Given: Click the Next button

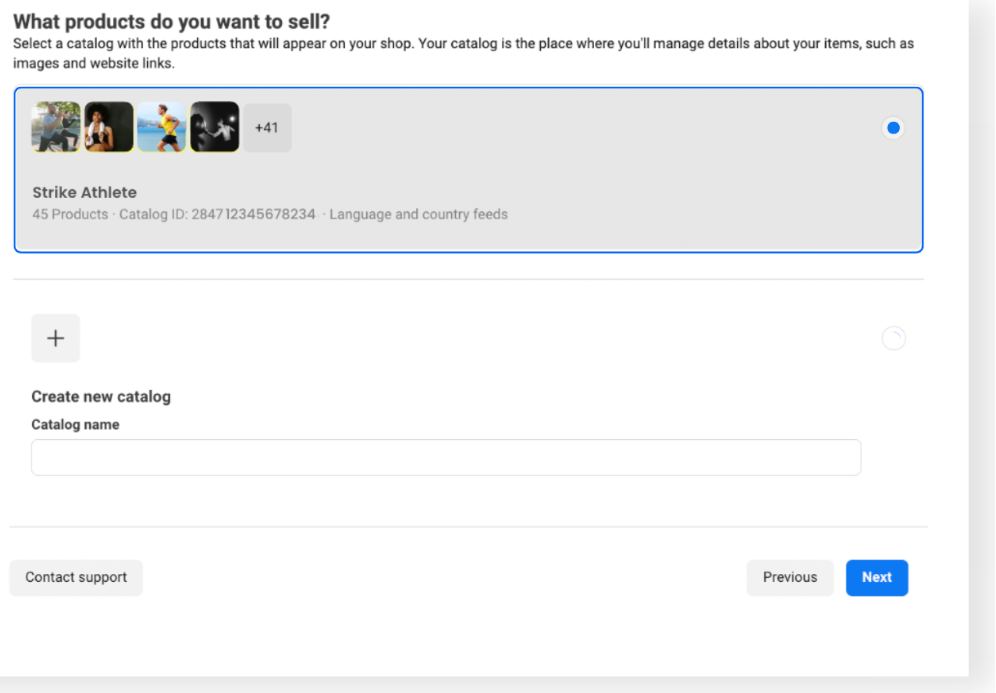Looking at the screenshot, I should (876, 577).
